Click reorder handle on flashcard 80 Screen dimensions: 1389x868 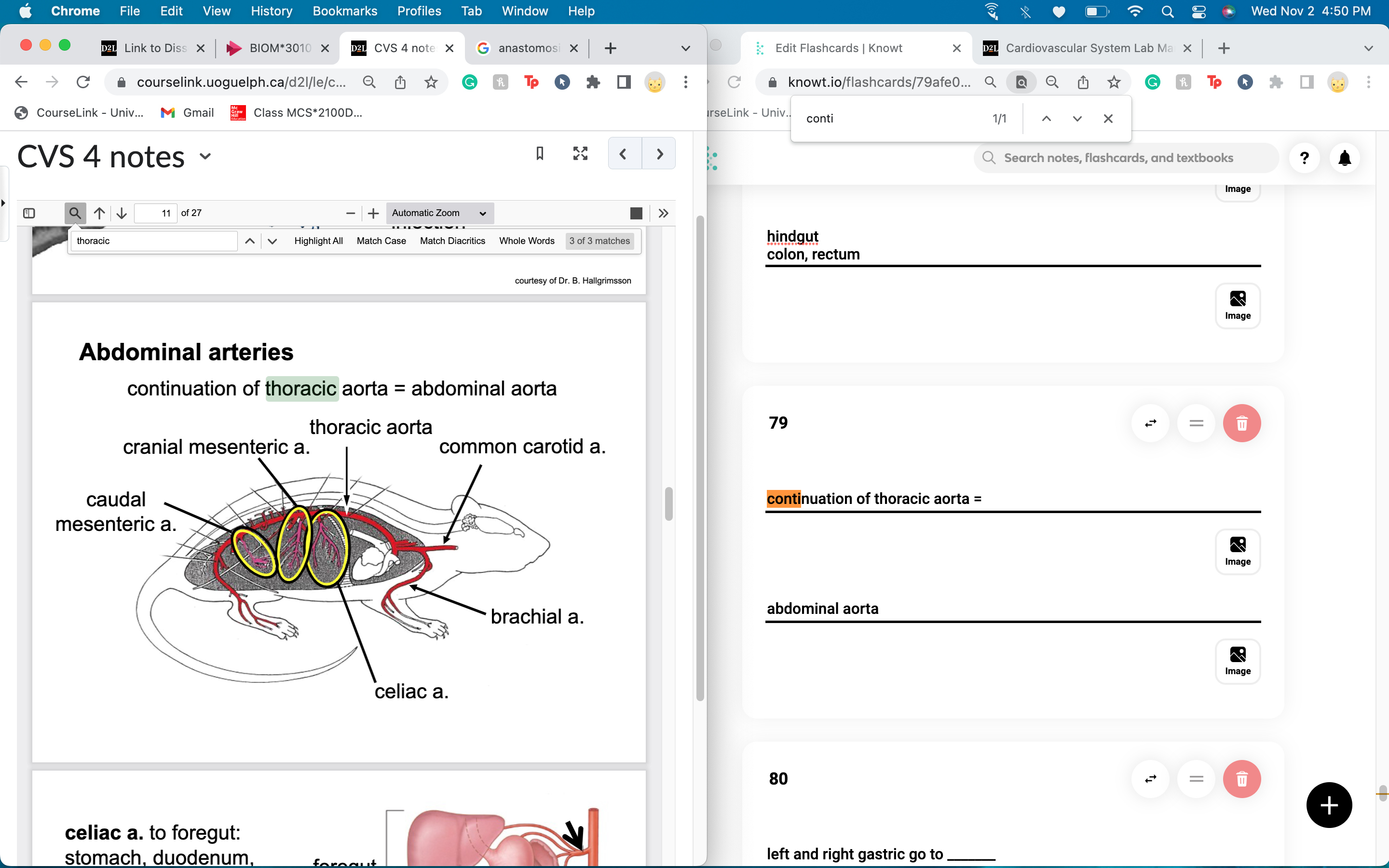coord(1196,779)
